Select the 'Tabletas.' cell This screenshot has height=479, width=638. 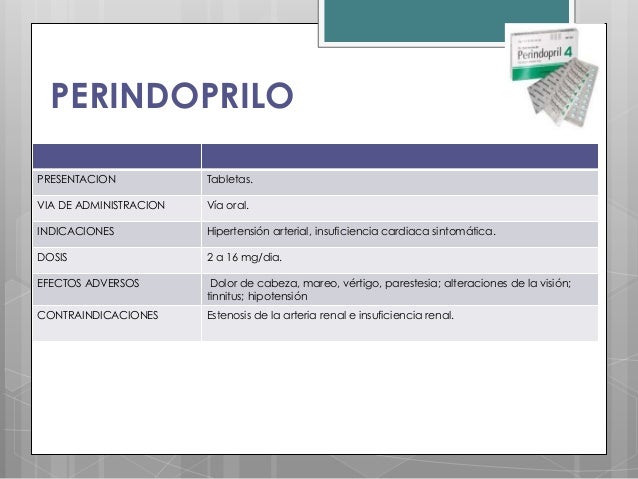[400, 182]
